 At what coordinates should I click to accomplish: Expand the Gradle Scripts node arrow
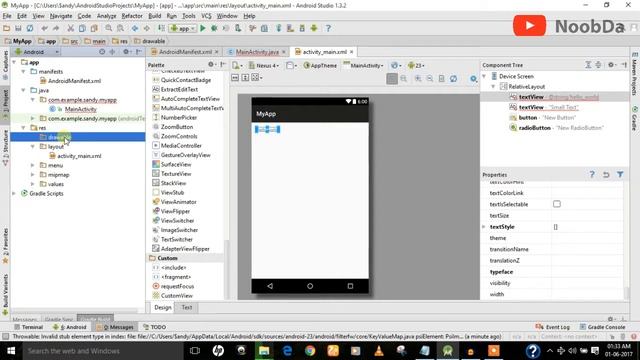coord(14,193)
